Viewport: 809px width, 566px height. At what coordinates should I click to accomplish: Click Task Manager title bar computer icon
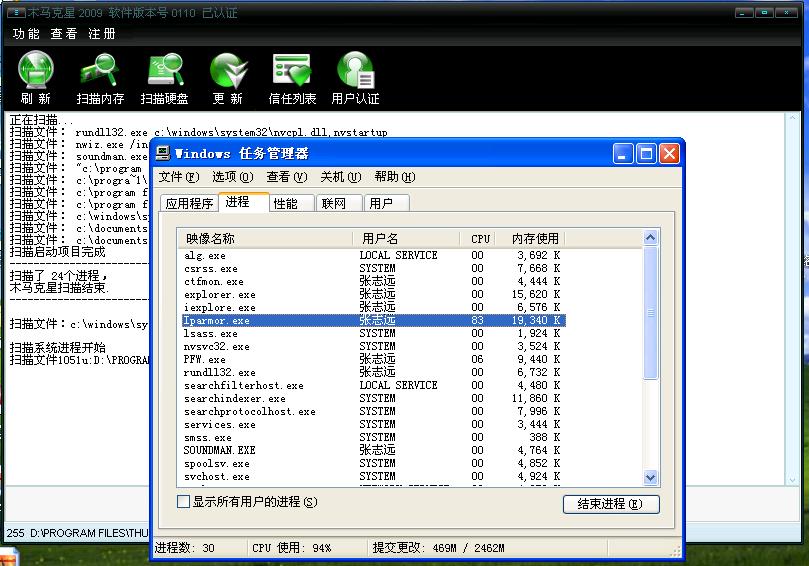pos(163,153)
